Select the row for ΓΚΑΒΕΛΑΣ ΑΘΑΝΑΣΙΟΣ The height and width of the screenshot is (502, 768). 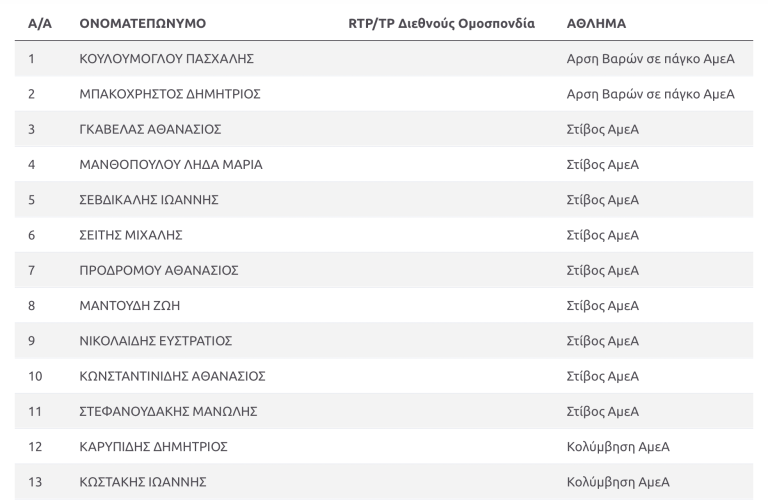(384, 129)
